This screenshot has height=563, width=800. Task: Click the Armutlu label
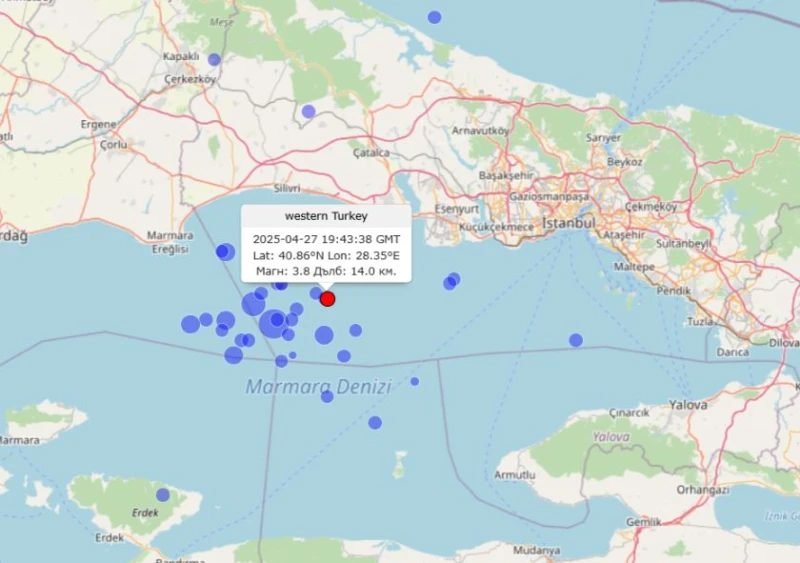coord(514,475)
